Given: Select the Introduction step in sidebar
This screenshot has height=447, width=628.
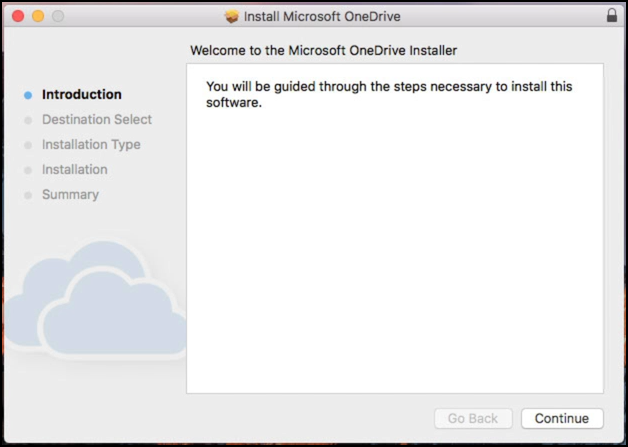Looking at the screenshot, I should (x=82, y=95).
